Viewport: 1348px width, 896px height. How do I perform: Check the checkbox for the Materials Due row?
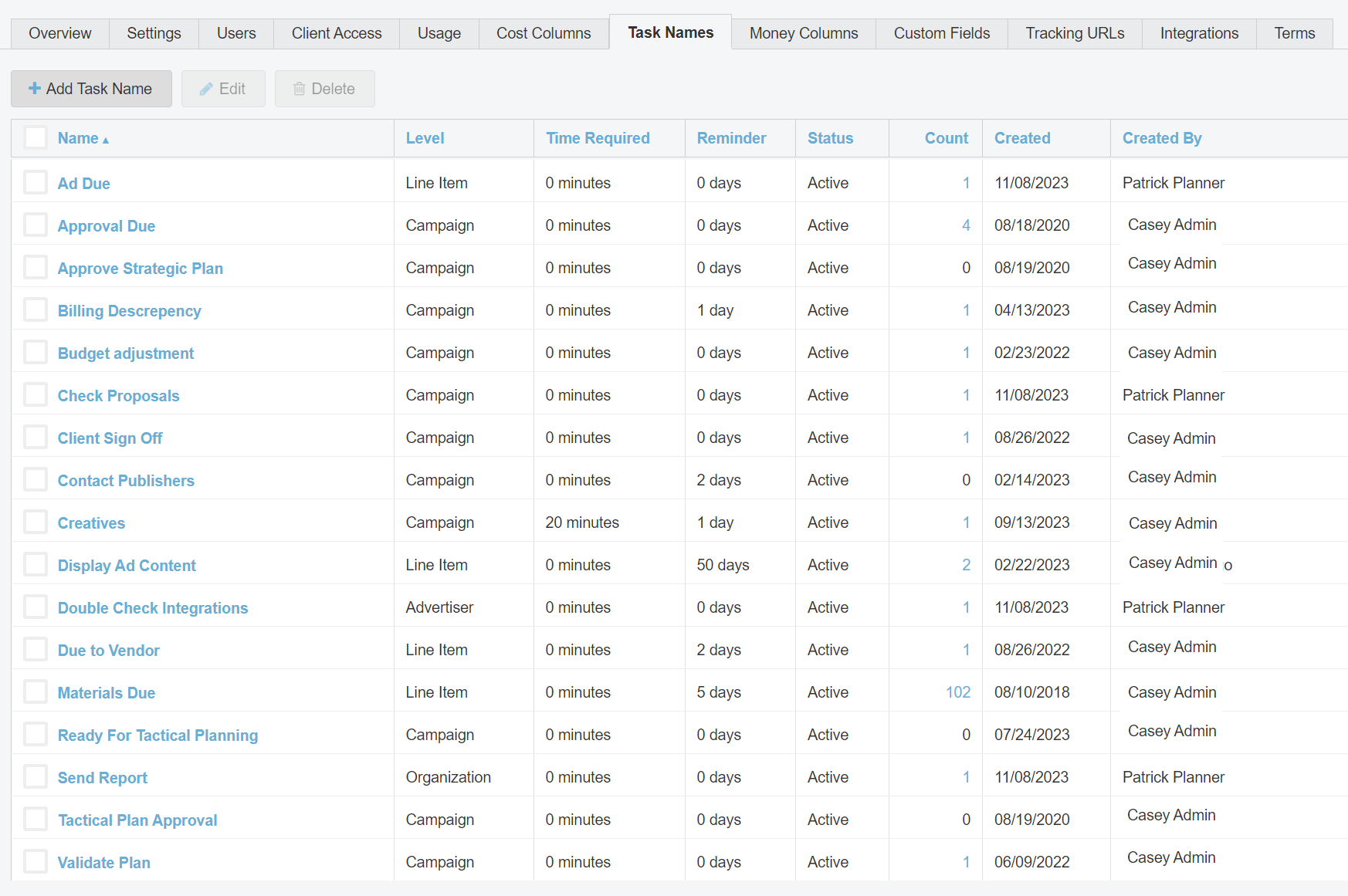pos(35,691)
